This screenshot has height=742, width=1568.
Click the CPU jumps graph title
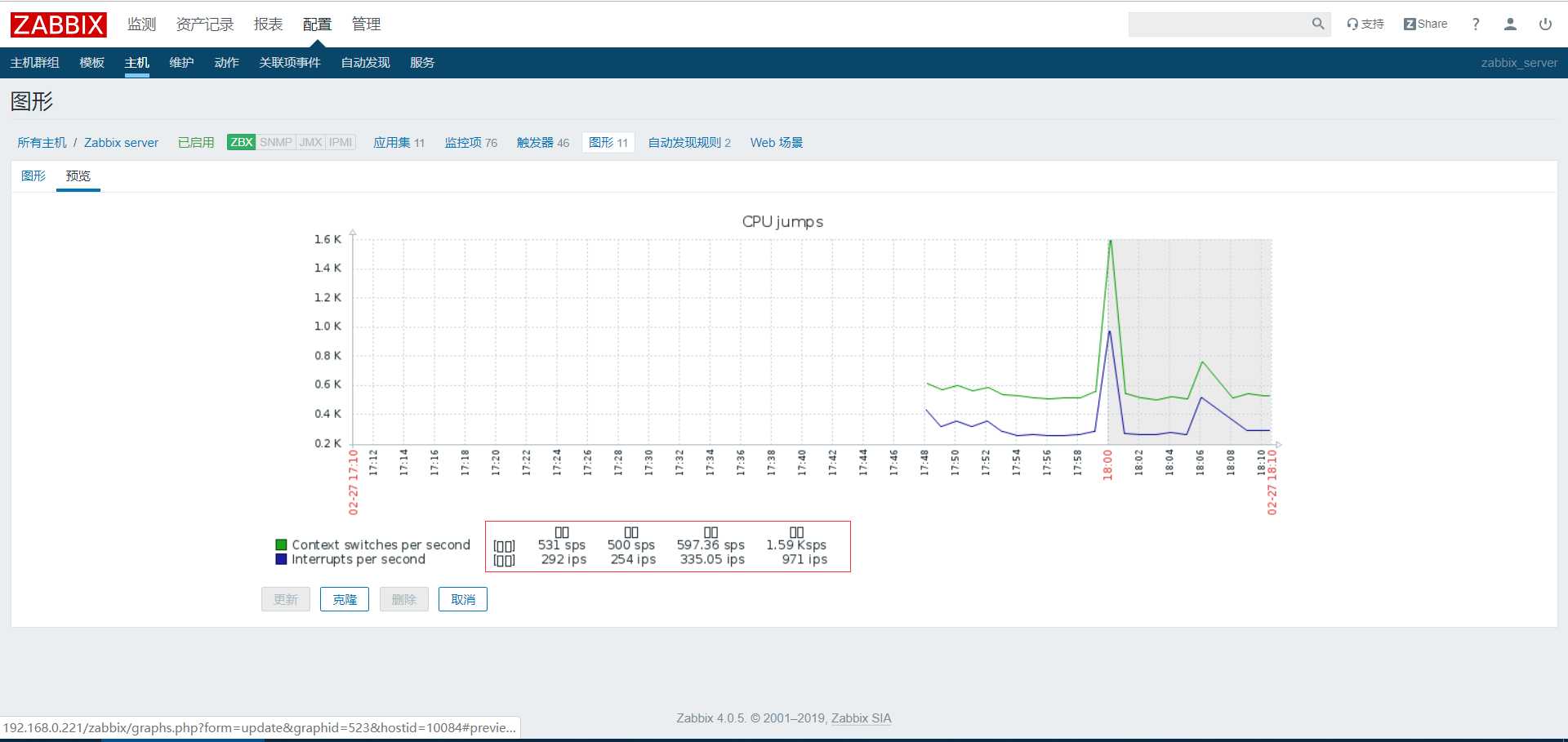coord(782,222)
